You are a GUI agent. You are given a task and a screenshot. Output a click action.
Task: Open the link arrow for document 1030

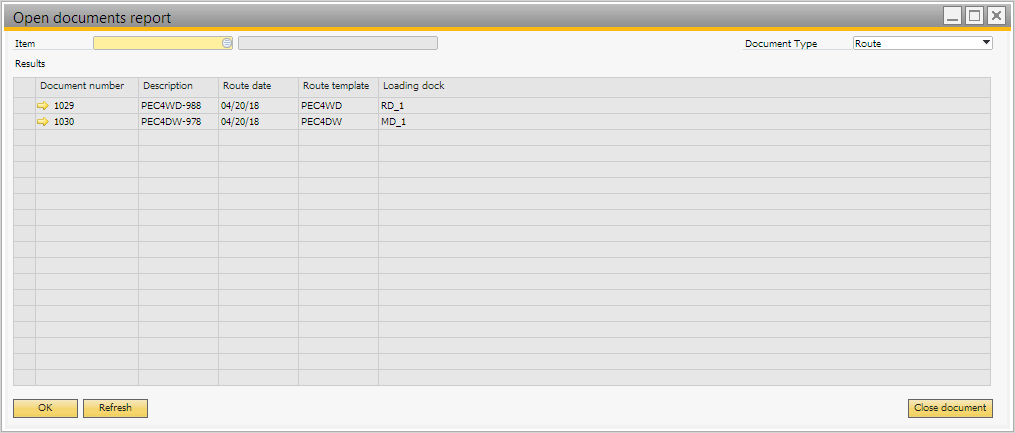(43, 121)
